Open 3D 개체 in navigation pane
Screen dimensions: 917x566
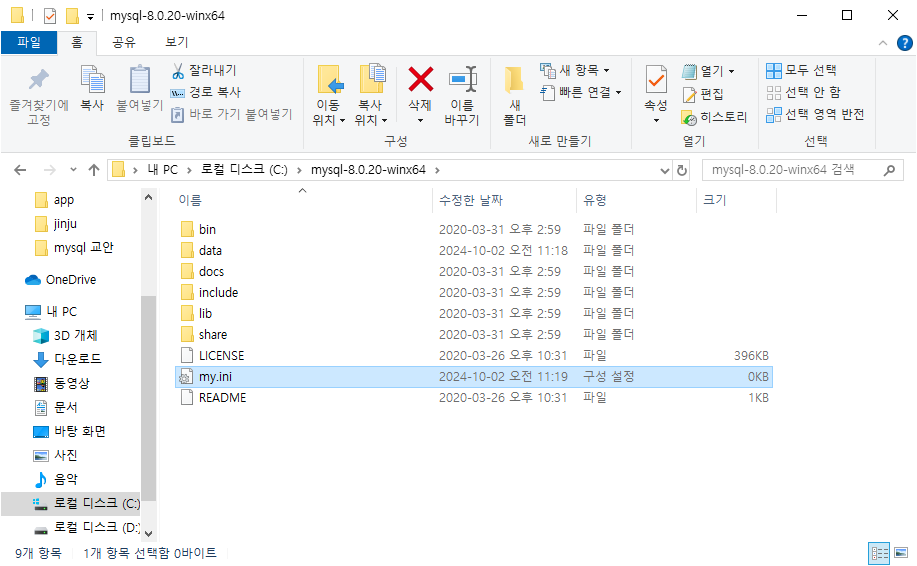coord(75,336)
